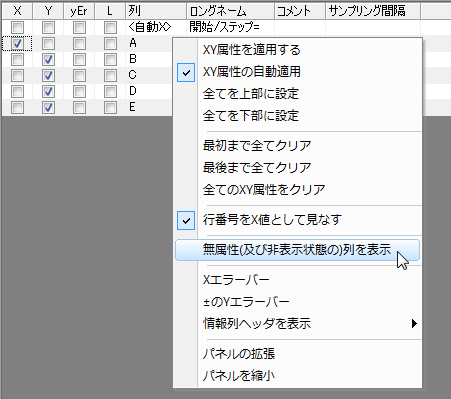451x399 pixels.
Task: Choose パネルの拡張 from the menu
Action: (x=297, y=354)
